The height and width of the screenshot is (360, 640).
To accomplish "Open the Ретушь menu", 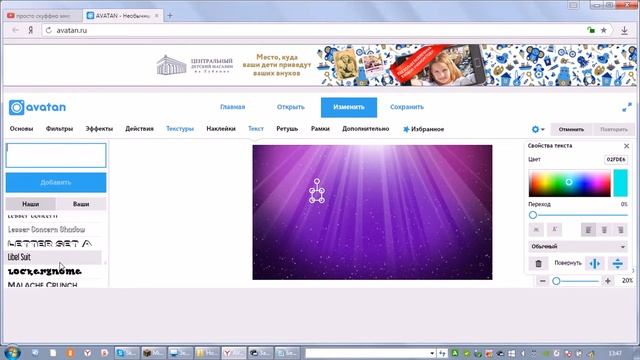I will coord(287,129).
